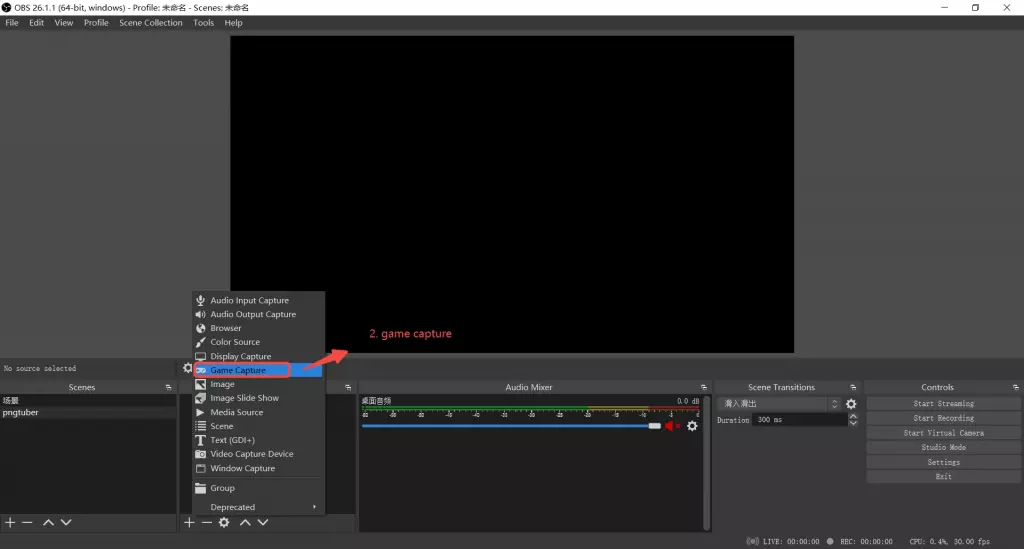
Task: Undock the Scene Transitions panel
Action: click(x=853, y=388)
